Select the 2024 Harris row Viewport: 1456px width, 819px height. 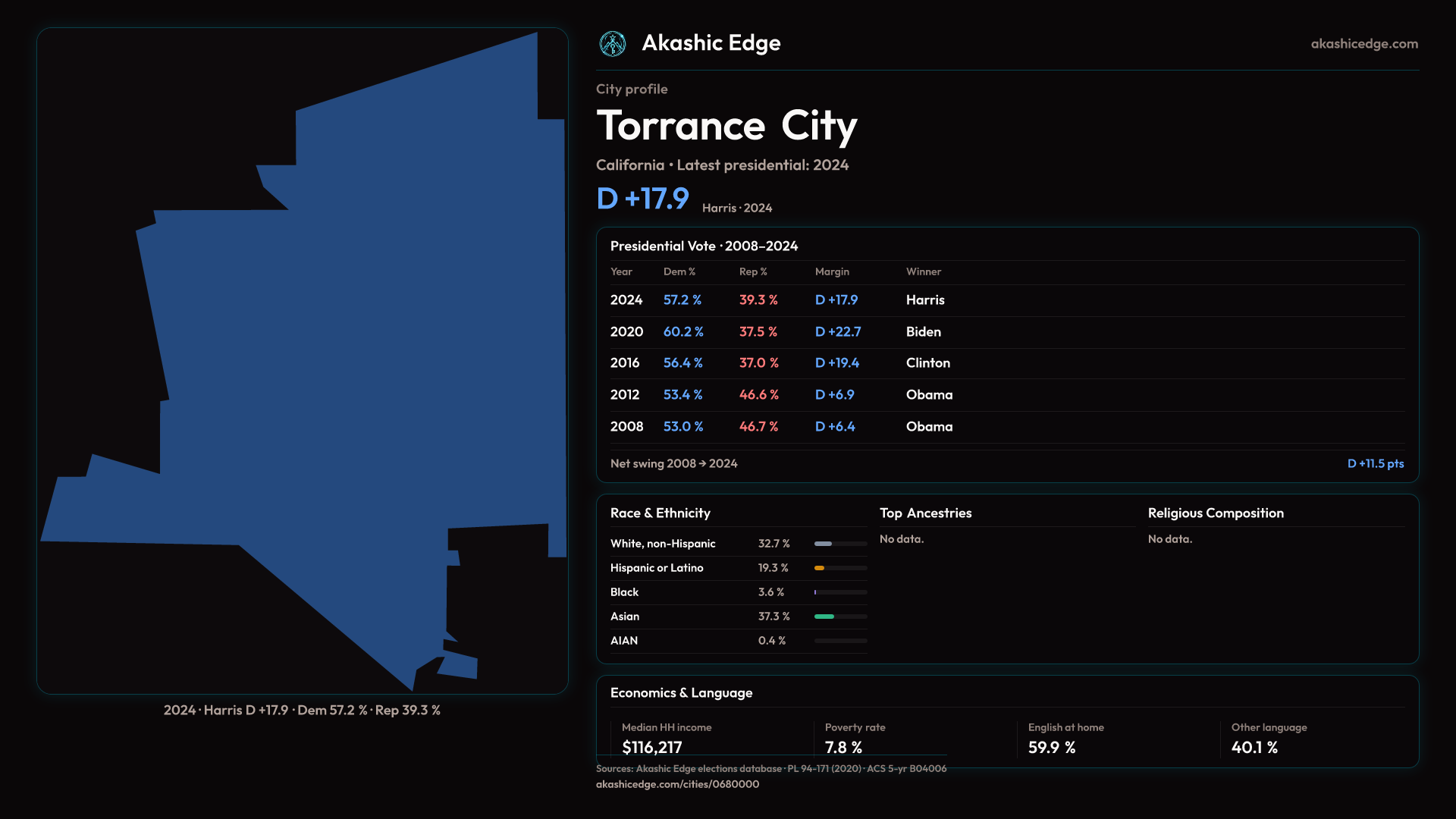click(781, 300)
